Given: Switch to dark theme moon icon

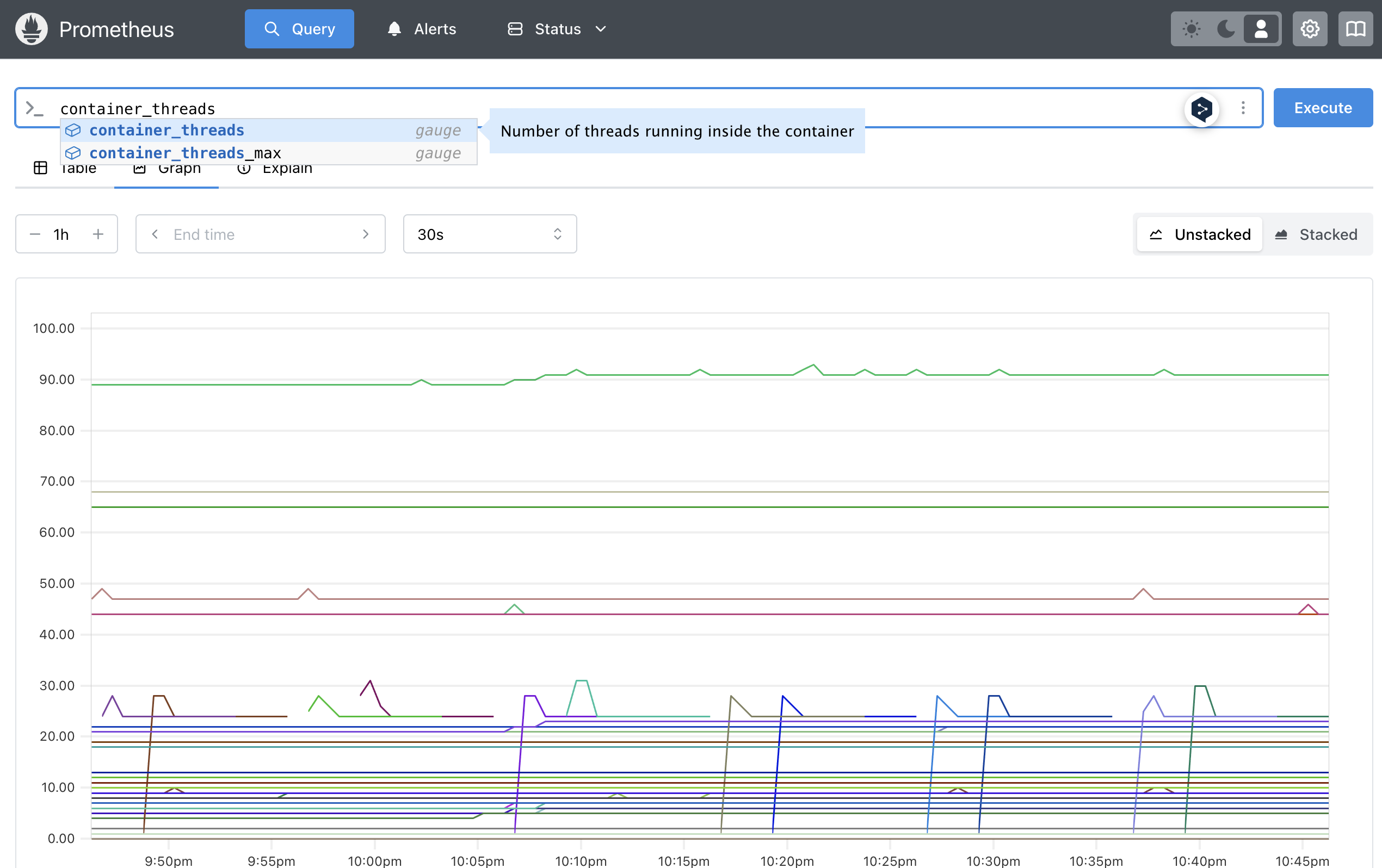Looking at the screenshot, I should point(1226,29).
